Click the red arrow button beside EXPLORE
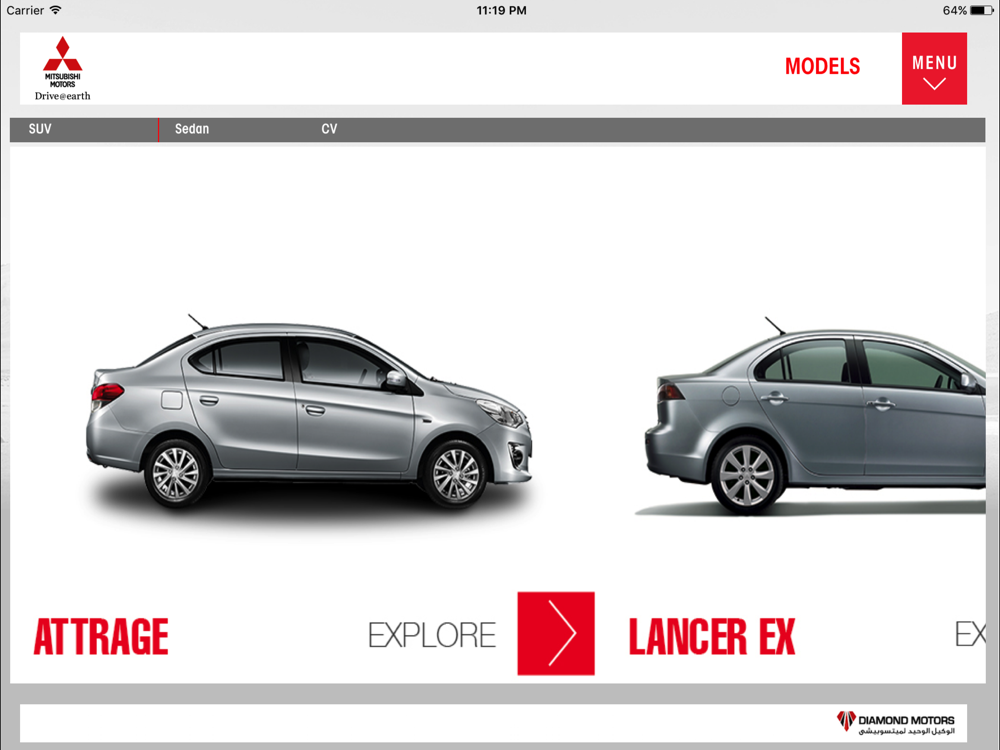The width and height of the screenshot is (1000, 750). tap(555, 633)
